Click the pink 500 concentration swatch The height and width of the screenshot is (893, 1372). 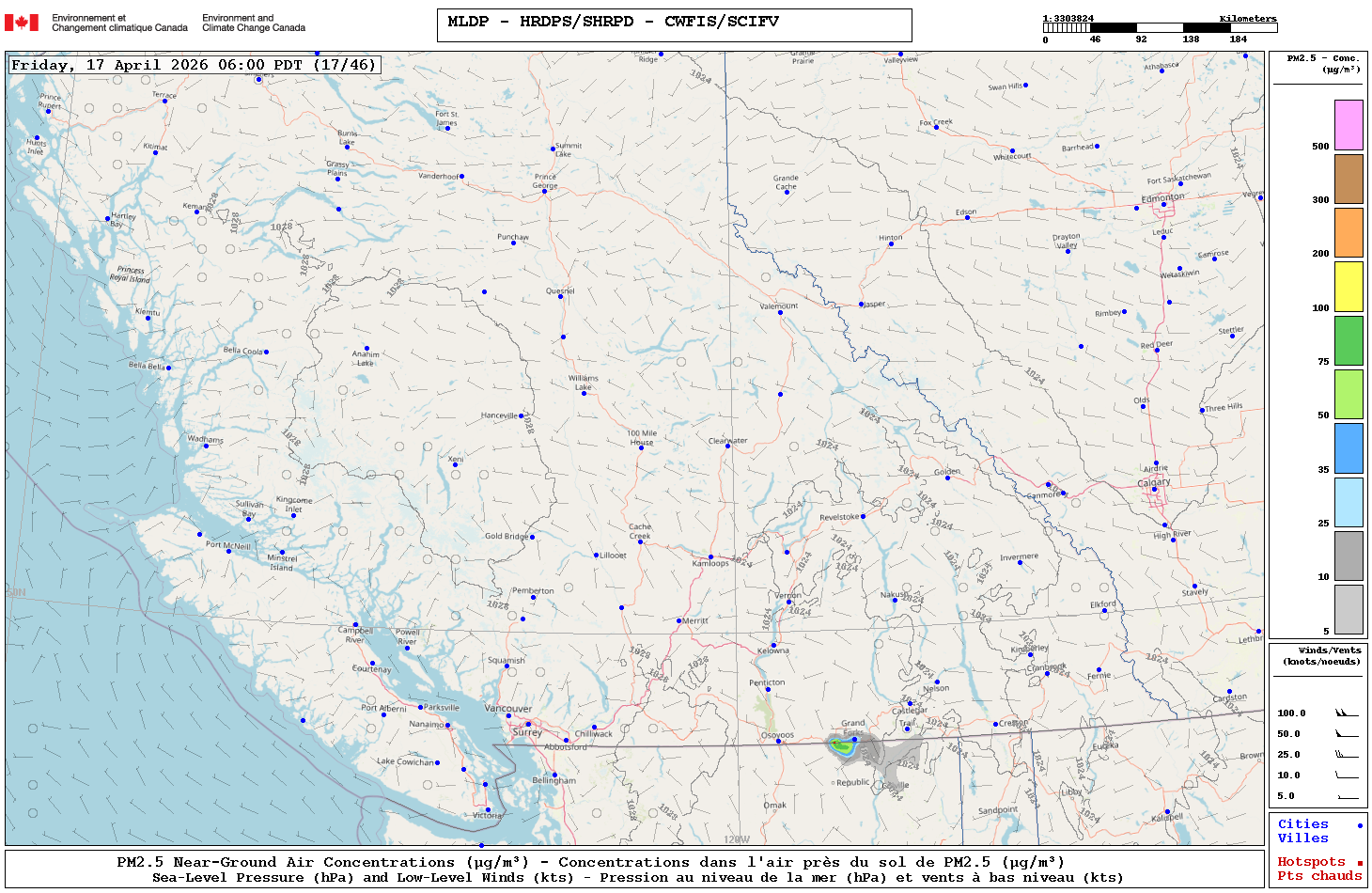1349,125
